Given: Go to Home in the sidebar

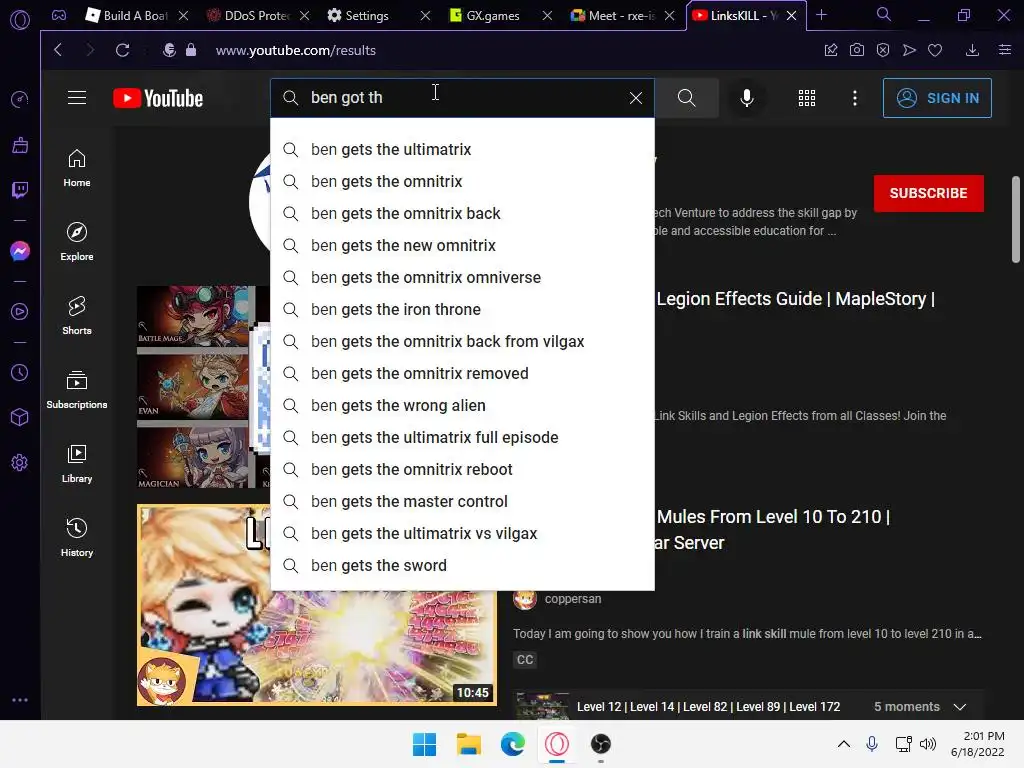Looking at the screenshot, I should tap(77, 168).
